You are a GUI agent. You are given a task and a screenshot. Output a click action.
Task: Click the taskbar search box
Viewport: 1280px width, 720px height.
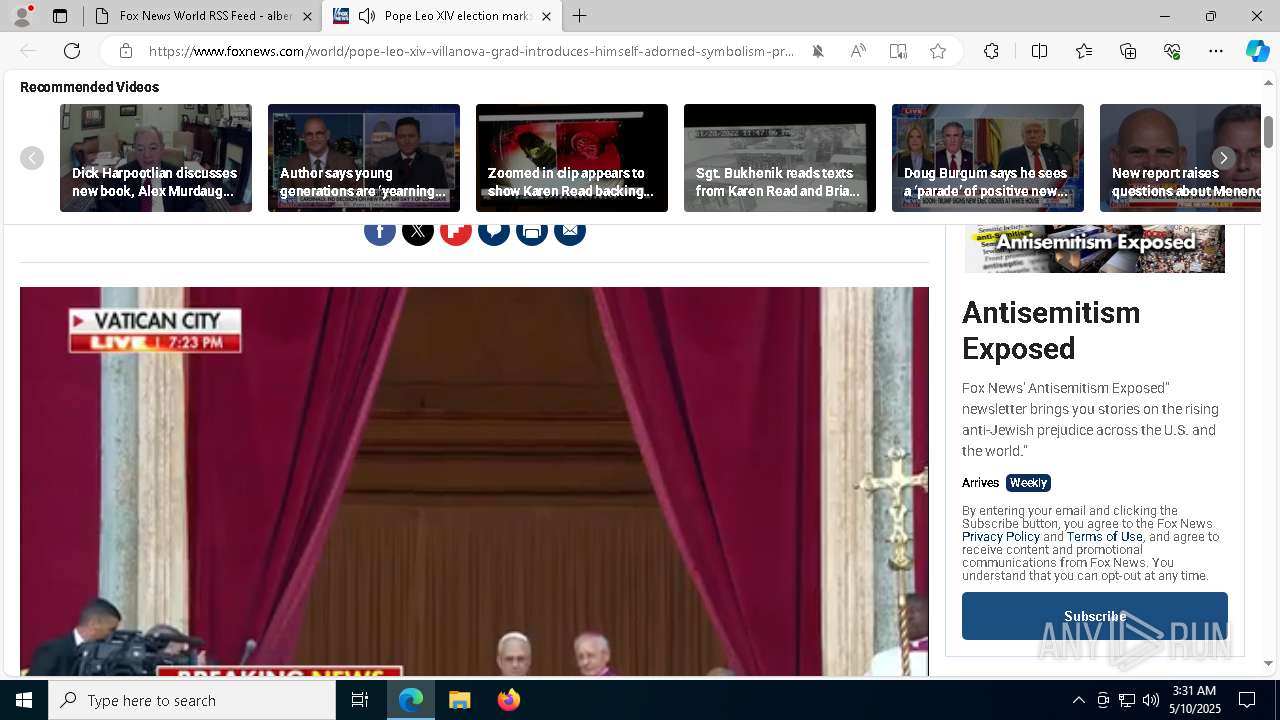pos(192,700)
